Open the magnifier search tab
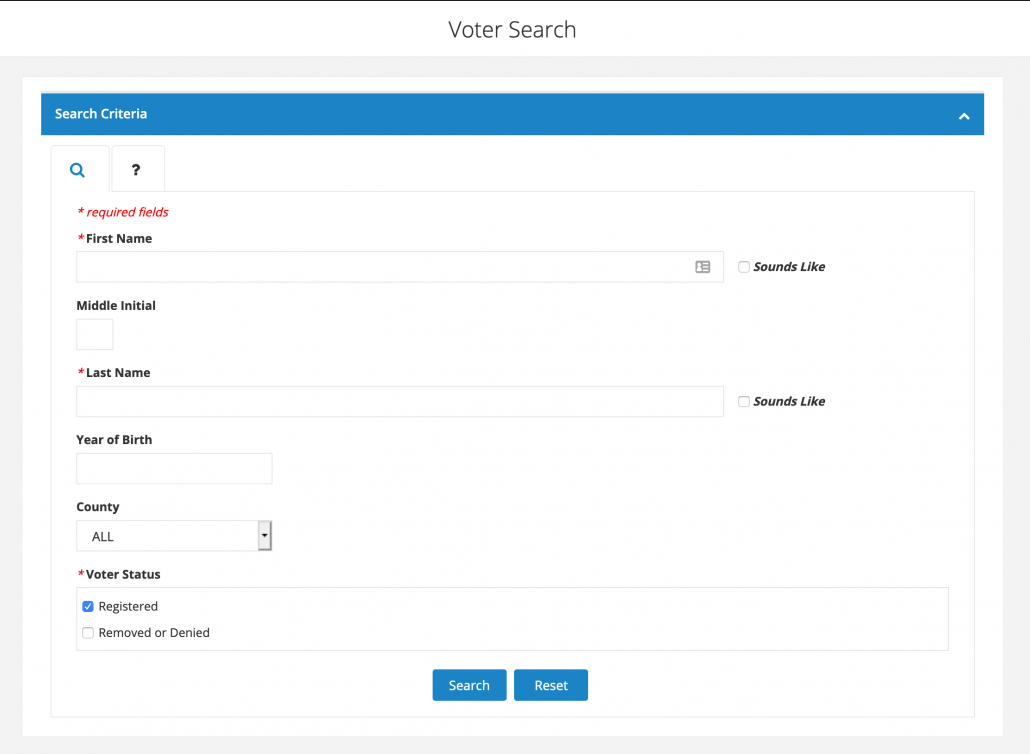 pos(79,169)
